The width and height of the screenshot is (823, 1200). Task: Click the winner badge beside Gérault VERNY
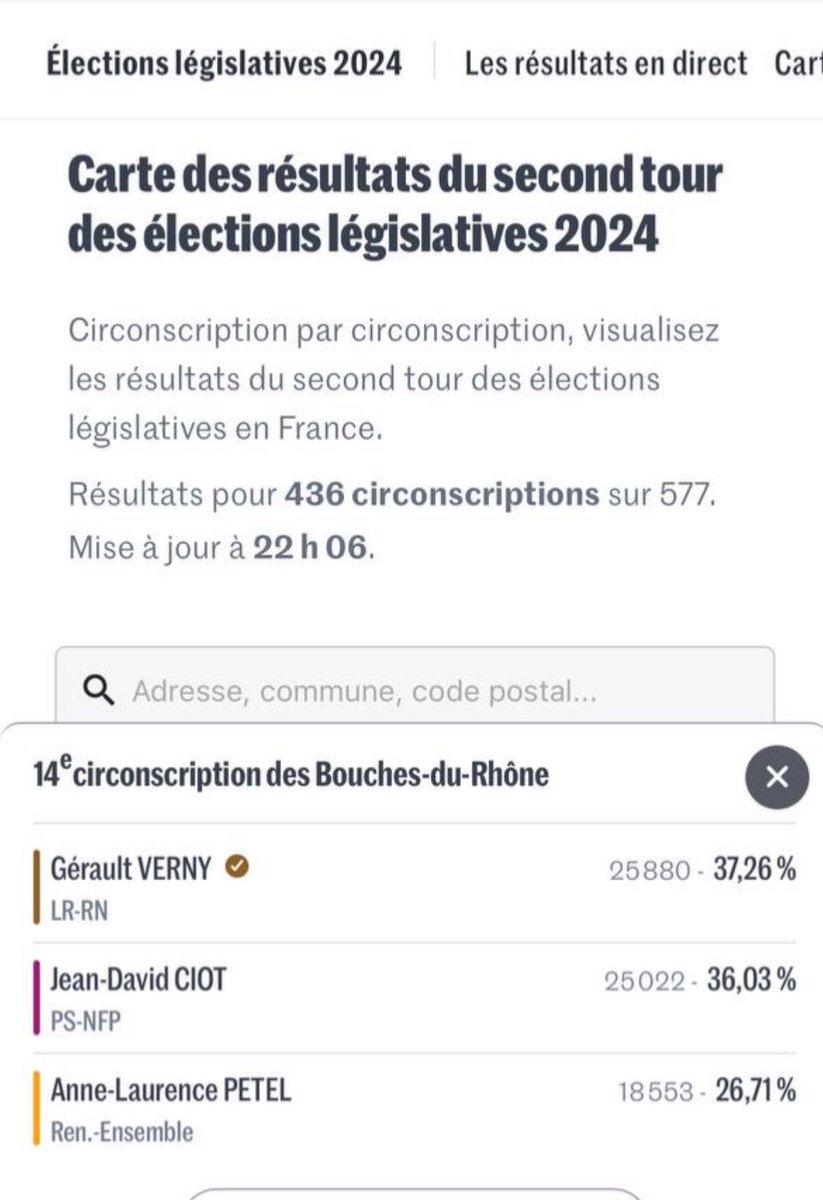(237, 867)
